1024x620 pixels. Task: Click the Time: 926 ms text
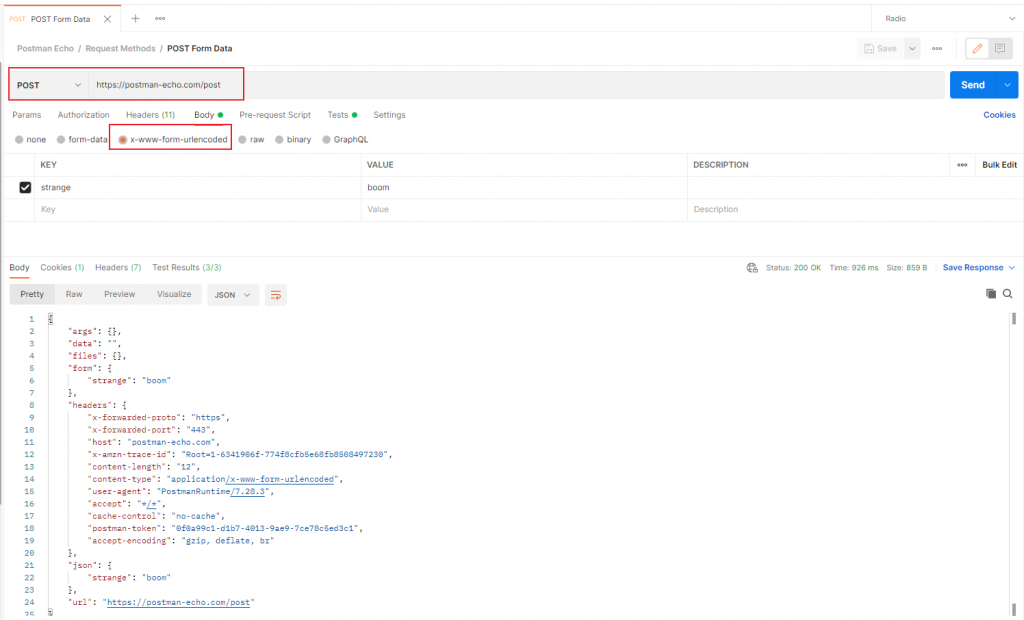pyautogui.click(x=854, y=268)
